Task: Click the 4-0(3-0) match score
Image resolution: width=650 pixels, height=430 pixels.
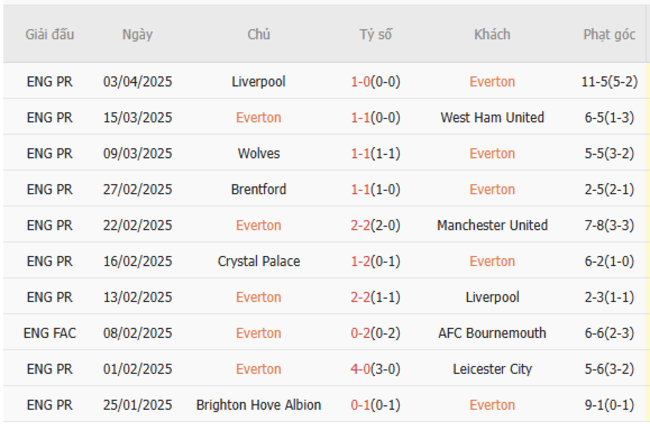Action: [376, 370]
